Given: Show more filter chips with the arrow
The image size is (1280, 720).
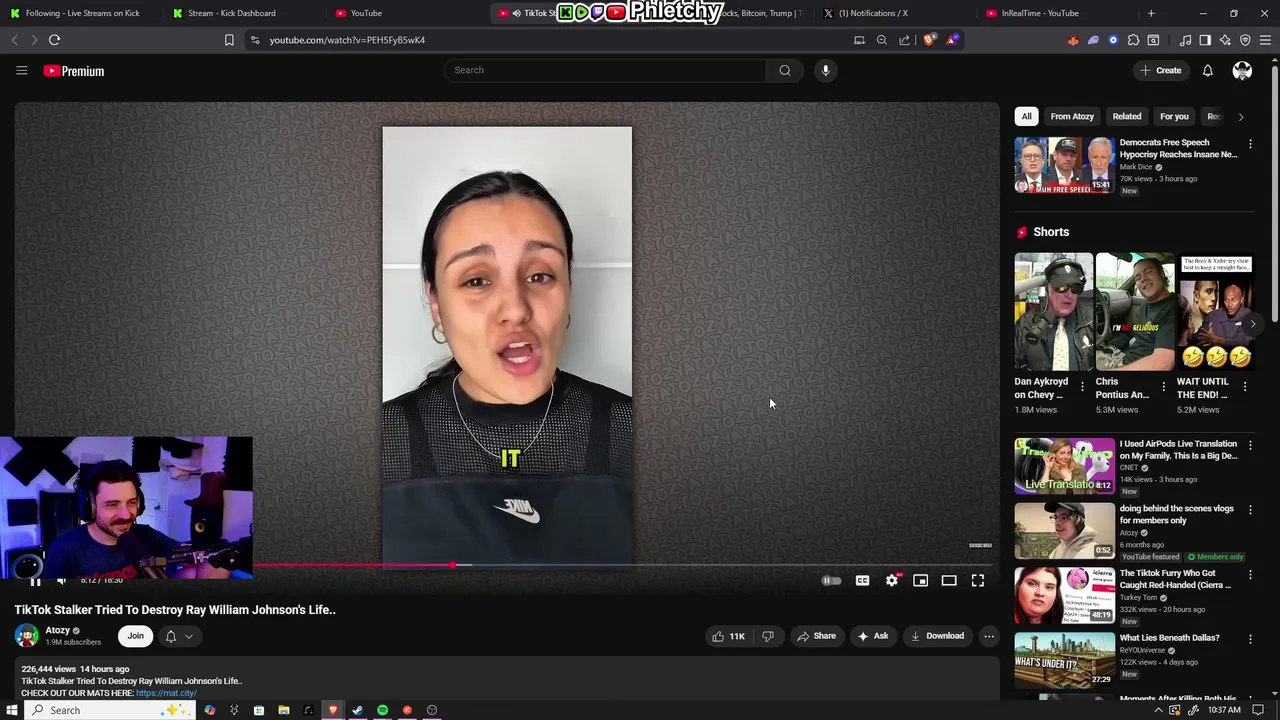Looking at the screenshot, I should click(1241, 117).
